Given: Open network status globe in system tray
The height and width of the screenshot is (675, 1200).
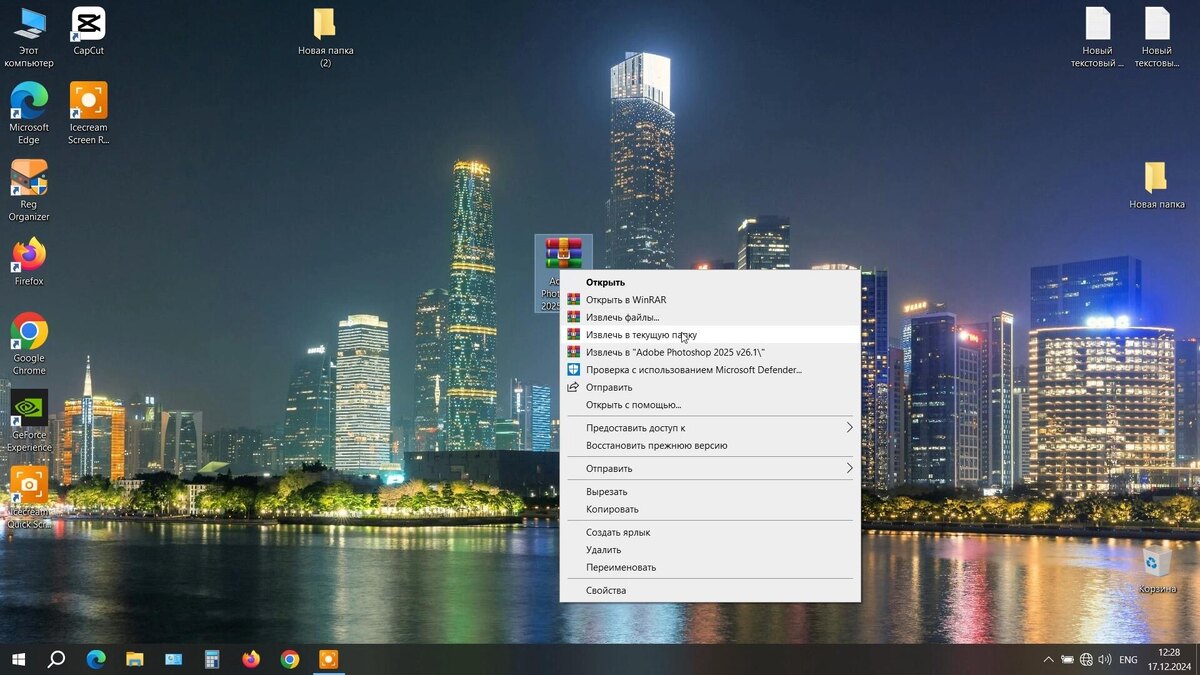Looking at the screenshot, I should point(1086,660).
